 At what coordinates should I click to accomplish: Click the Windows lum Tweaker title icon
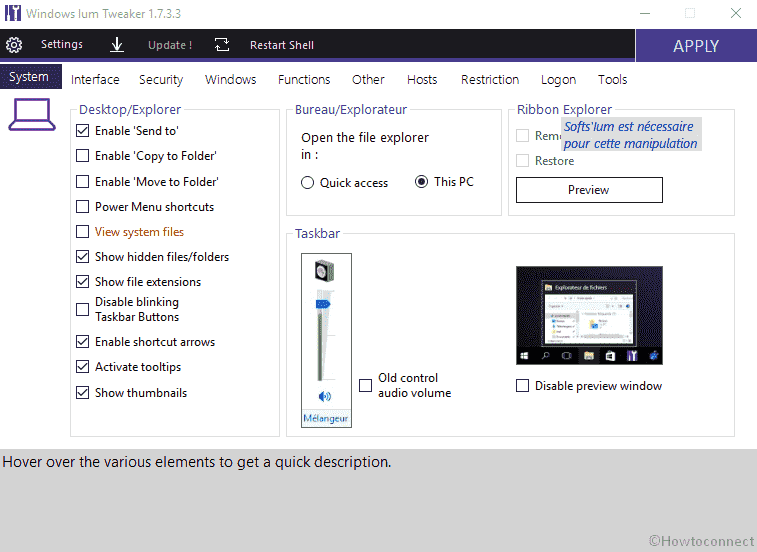tap(13, 13)
